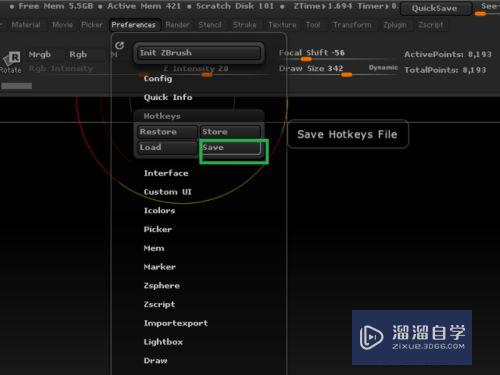Open the Stroke menu
Image resolution: width=500 pixels, height=375 pixels.
pos(245,25)
